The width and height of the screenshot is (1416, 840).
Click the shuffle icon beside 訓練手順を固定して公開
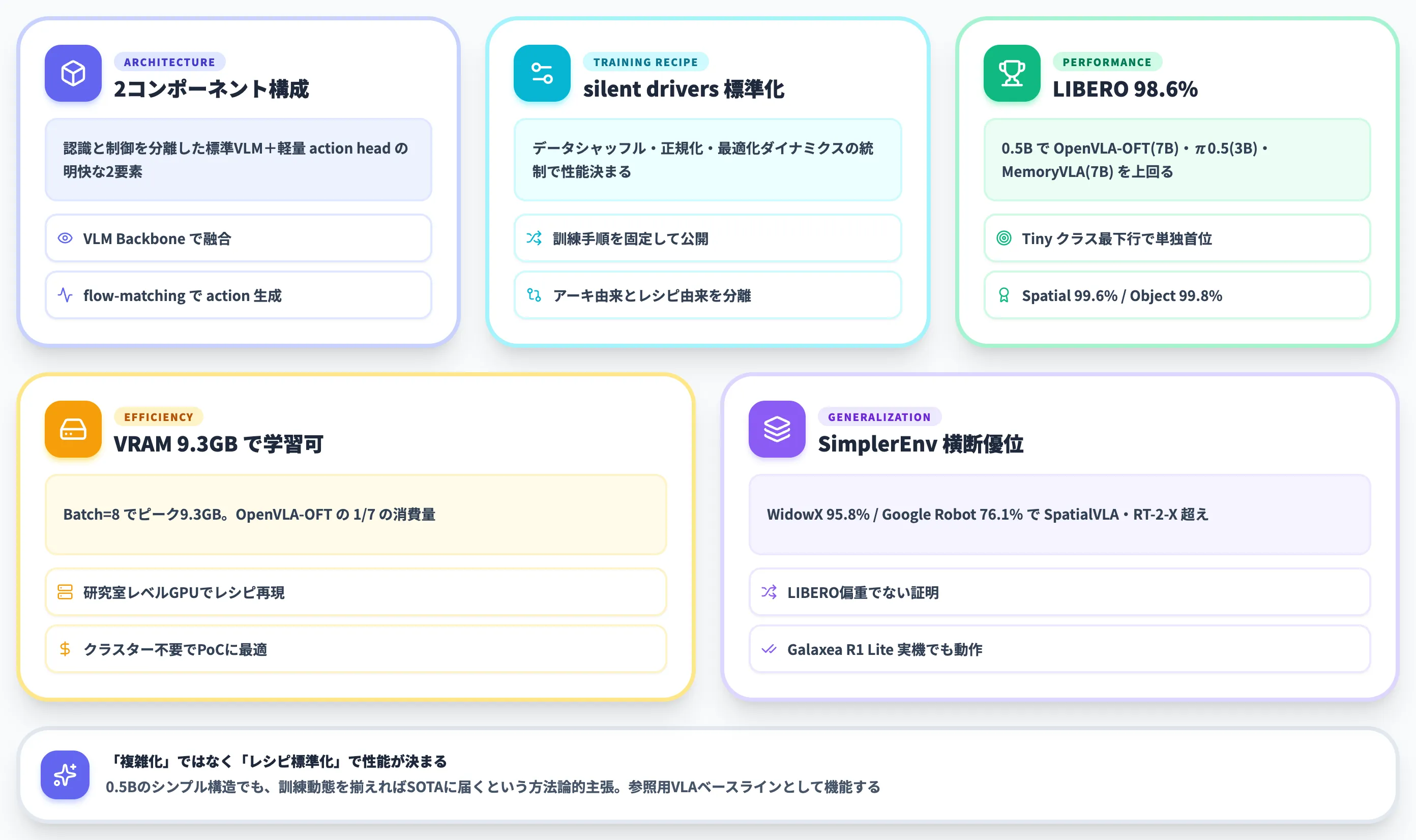pos(534,238)
